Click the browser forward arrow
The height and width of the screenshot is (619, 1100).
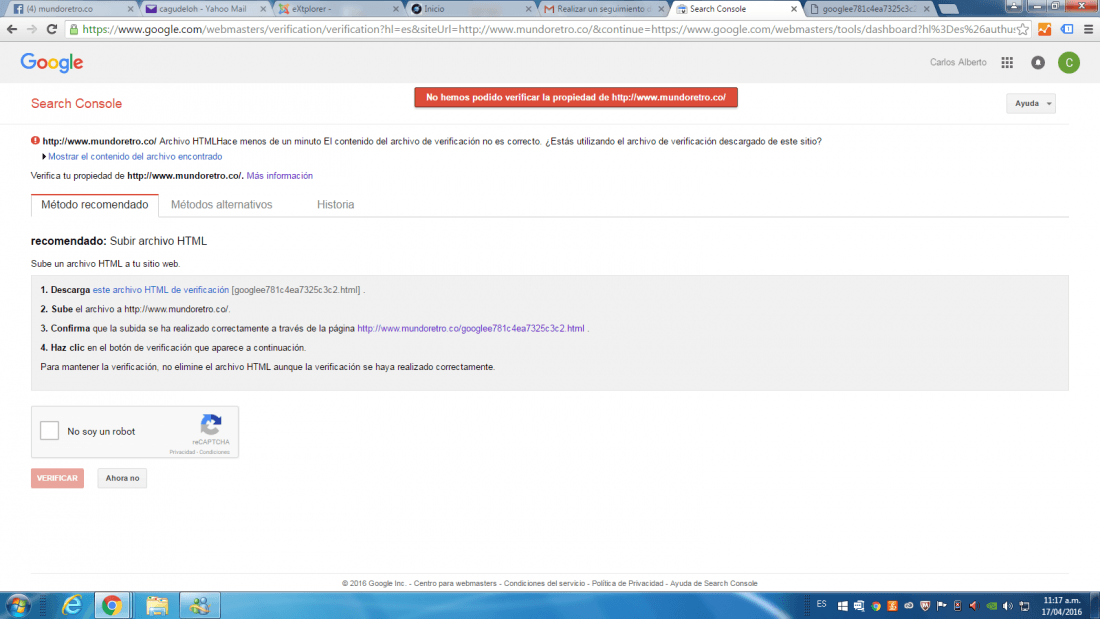[x=32, y=29]
